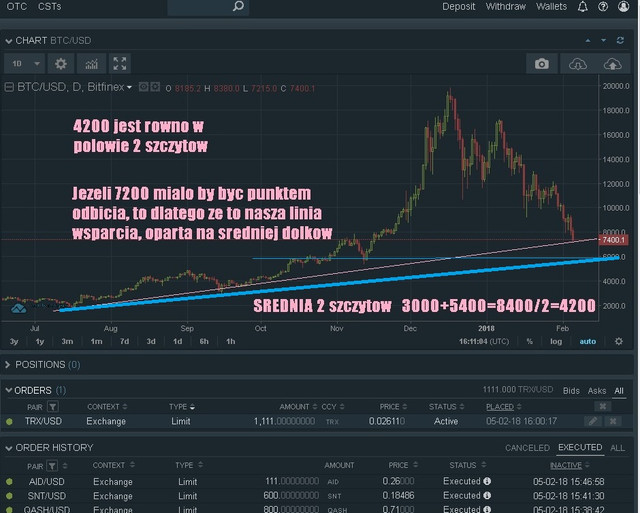Show info for SNT/USD executed status
Image resolution: width=640 pixels, height=513 pixels.
pyautogui.click(x=487, y=495)
